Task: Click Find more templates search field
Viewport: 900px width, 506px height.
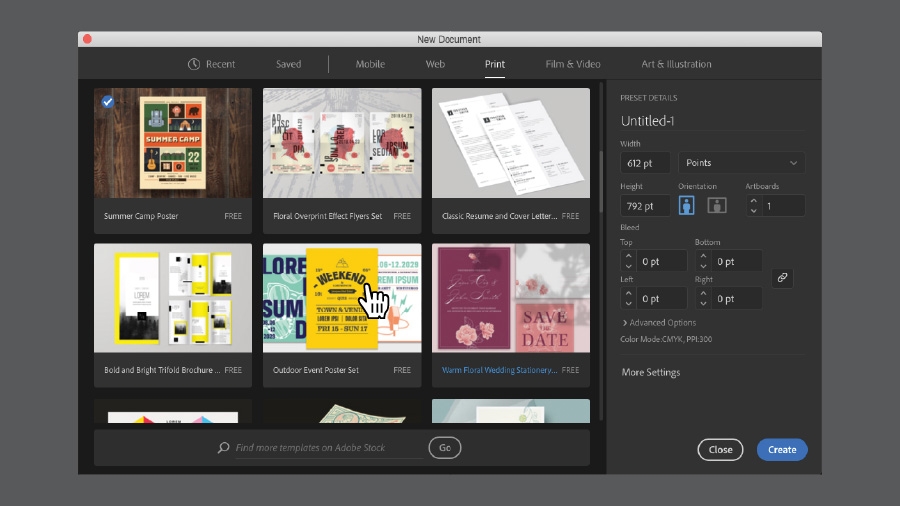Action: coord(329,447)
